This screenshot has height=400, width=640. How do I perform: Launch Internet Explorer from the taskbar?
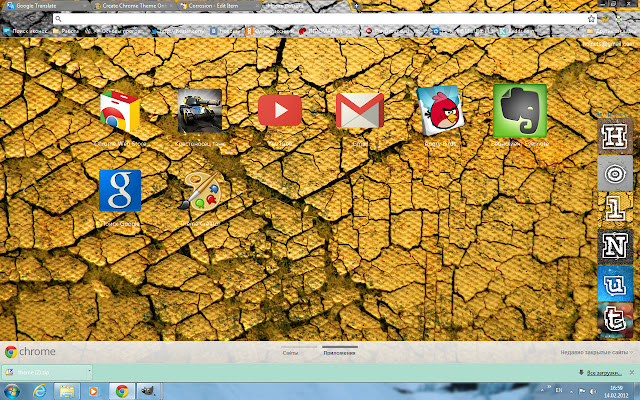(x=40, y=392)
